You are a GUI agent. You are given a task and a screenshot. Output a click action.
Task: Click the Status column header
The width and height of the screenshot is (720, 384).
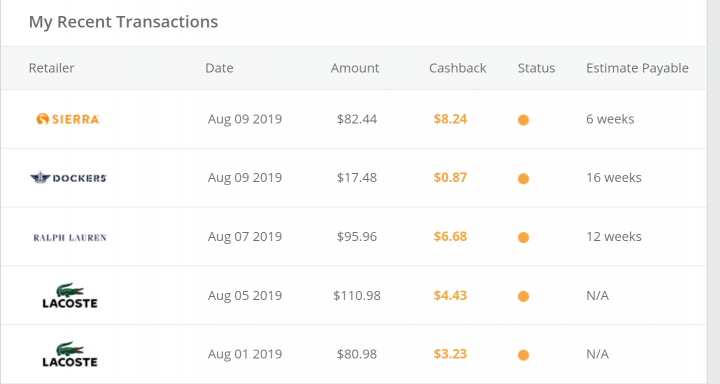[x=536, y=68]
